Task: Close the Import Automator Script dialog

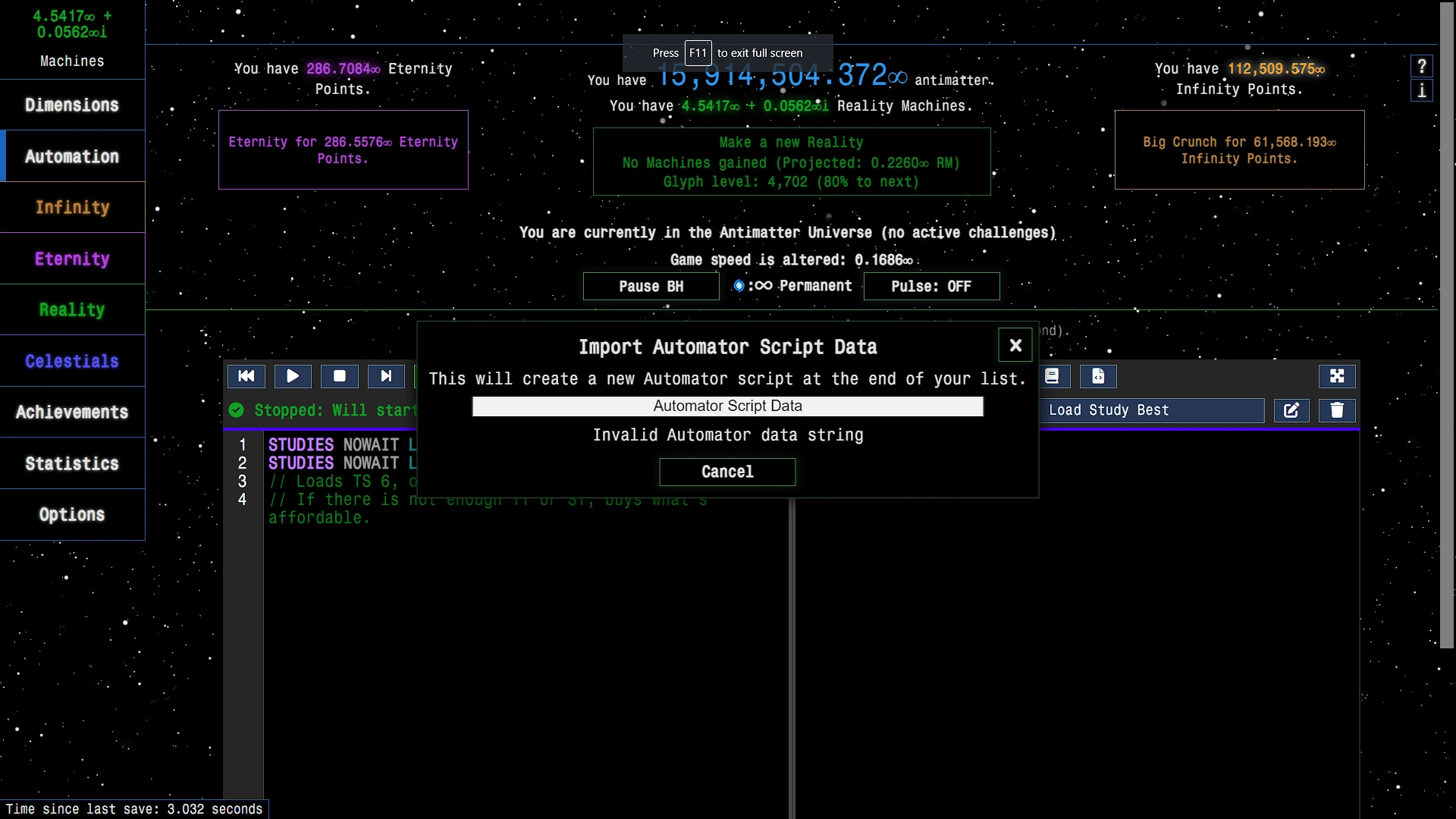Action: (x=1015, y=346)
